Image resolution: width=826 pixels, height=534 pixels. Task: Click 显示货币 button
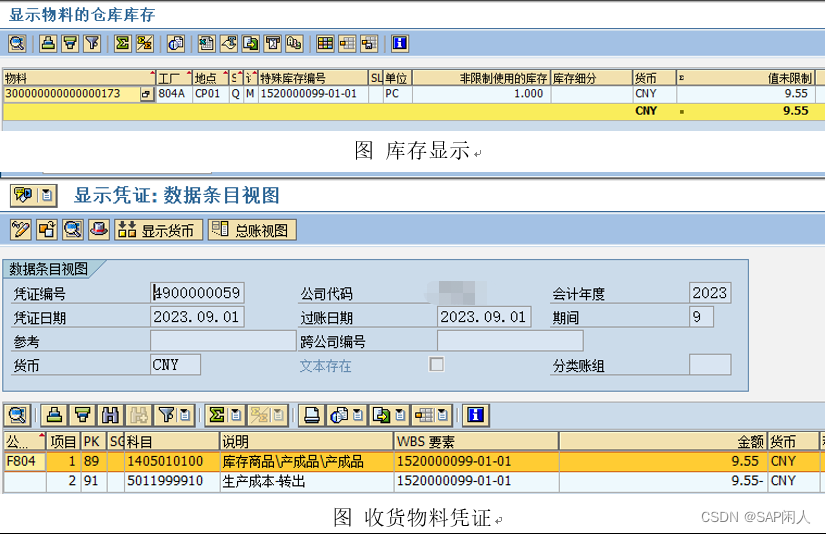point(159,230)
